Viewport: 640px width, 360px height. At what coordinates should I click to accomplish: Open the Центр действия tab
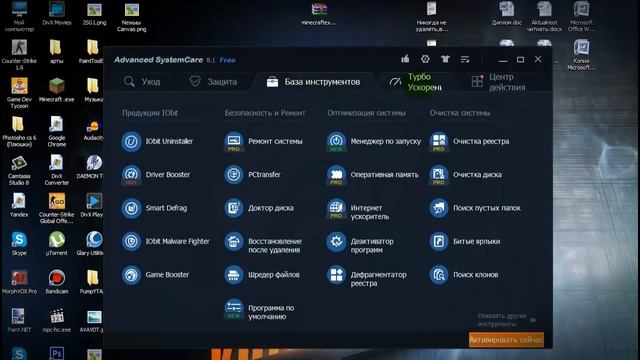[x=499, y=82]
